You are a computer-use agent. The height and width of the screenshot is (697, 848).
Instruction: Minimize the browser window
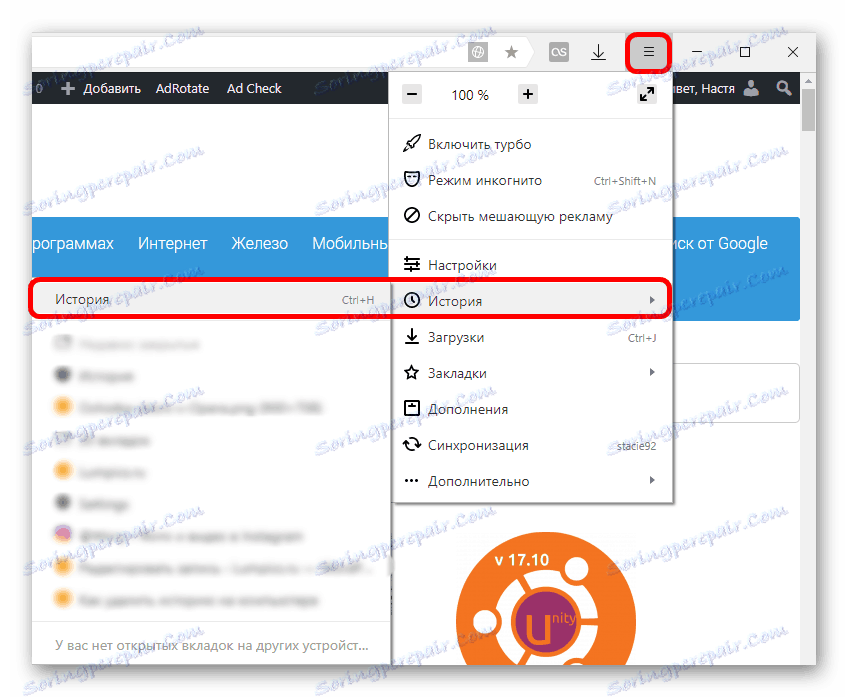point(697,52)
